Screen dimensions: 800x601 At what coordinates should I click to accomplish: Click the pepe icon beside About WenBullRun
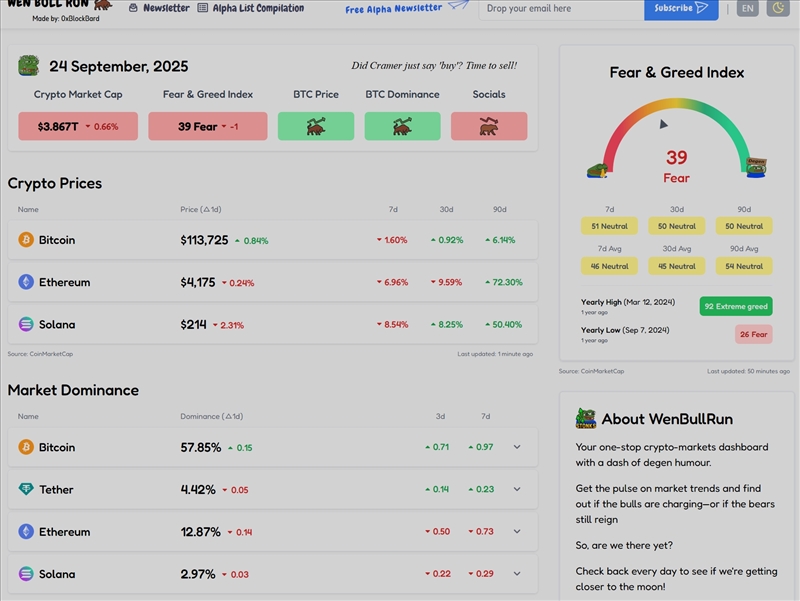point(586,418)
